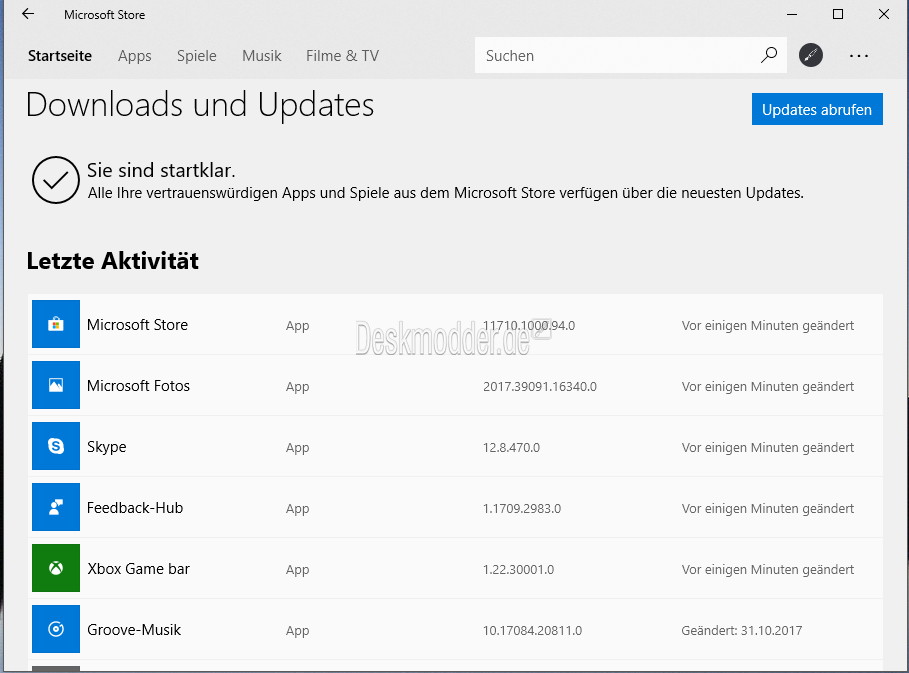Select the Feedback-Hub row name

(135, 508)
